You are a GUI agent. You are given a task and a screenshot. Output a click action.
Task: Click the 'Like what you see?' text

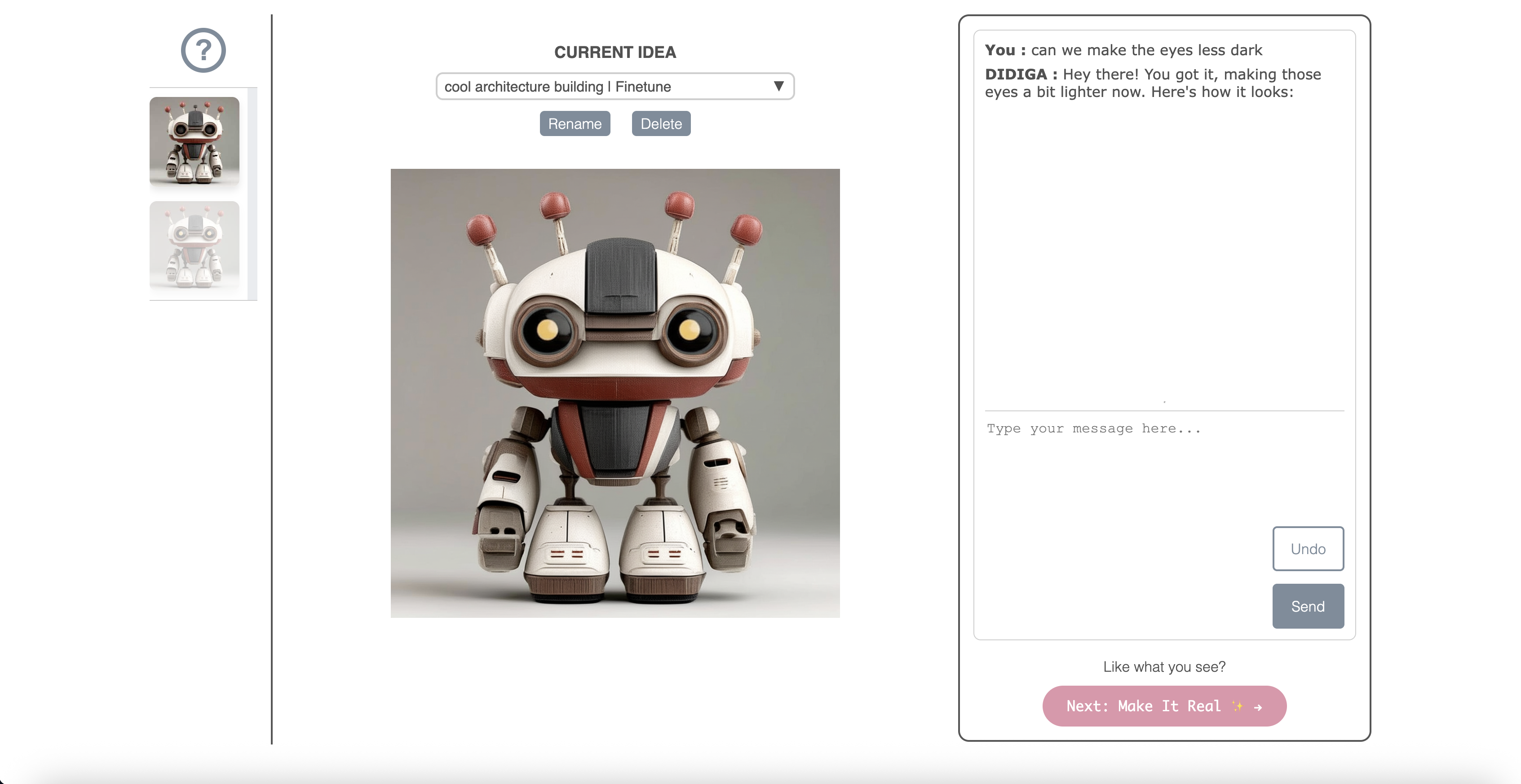click(1164, 666)
